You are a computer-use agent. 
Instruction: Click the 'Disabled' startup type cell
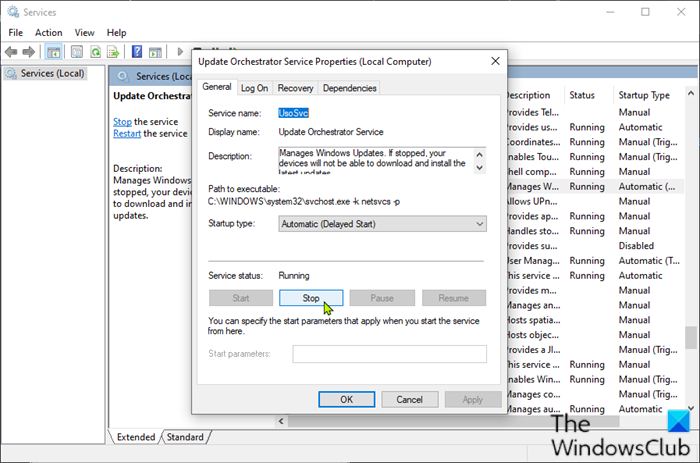pos(636,246)
